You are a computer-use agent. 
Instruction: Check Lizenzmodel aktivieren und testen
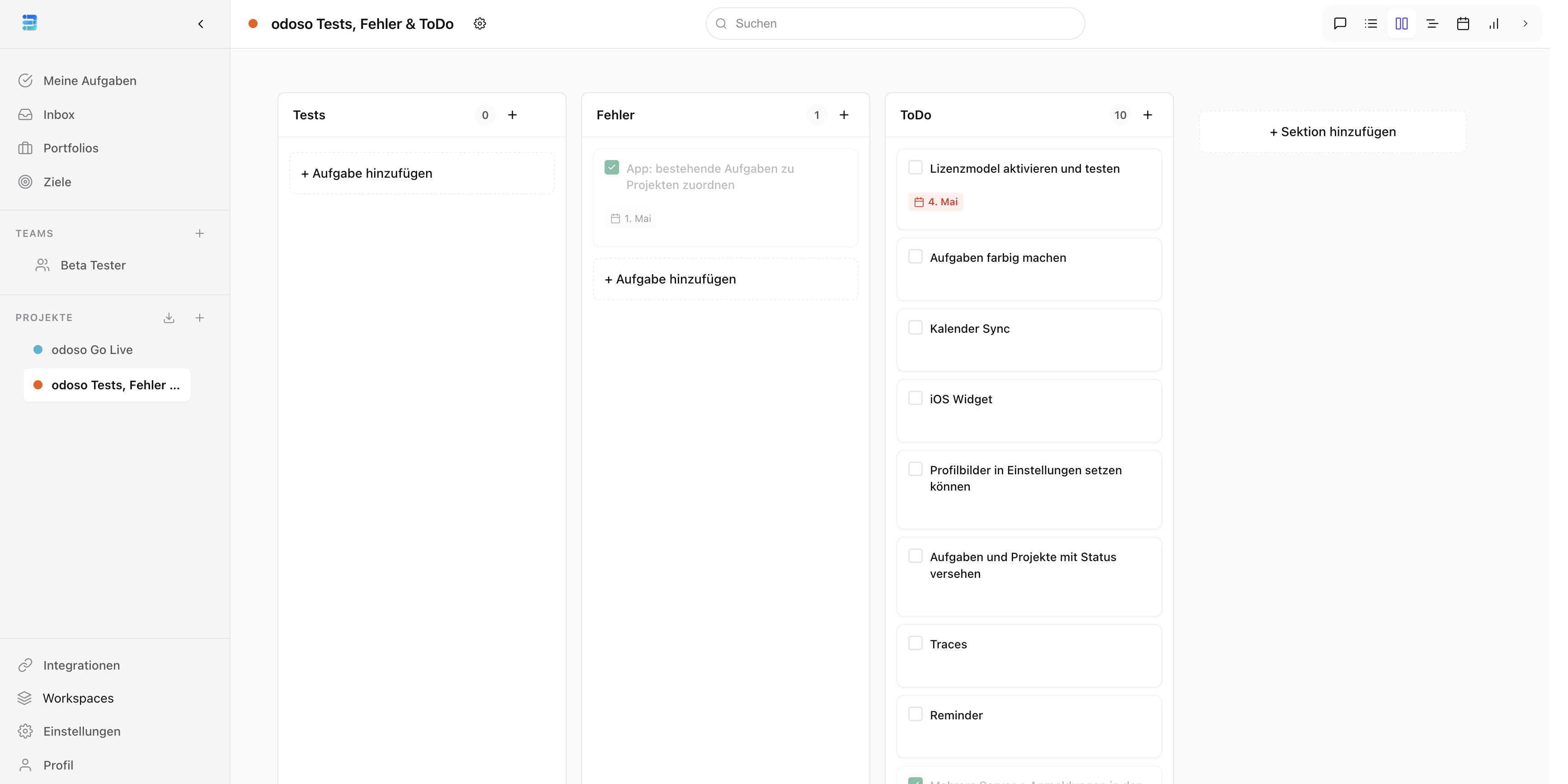tap(915, 168)
